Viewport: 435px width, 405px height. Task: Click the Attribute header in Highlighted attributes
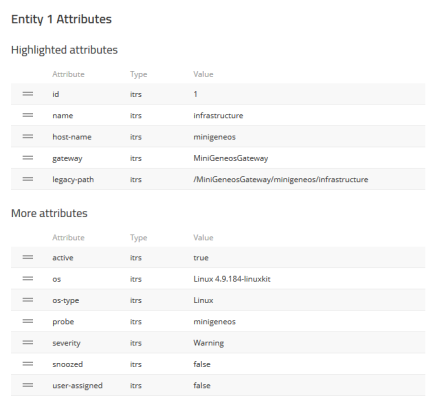(68, 74)
